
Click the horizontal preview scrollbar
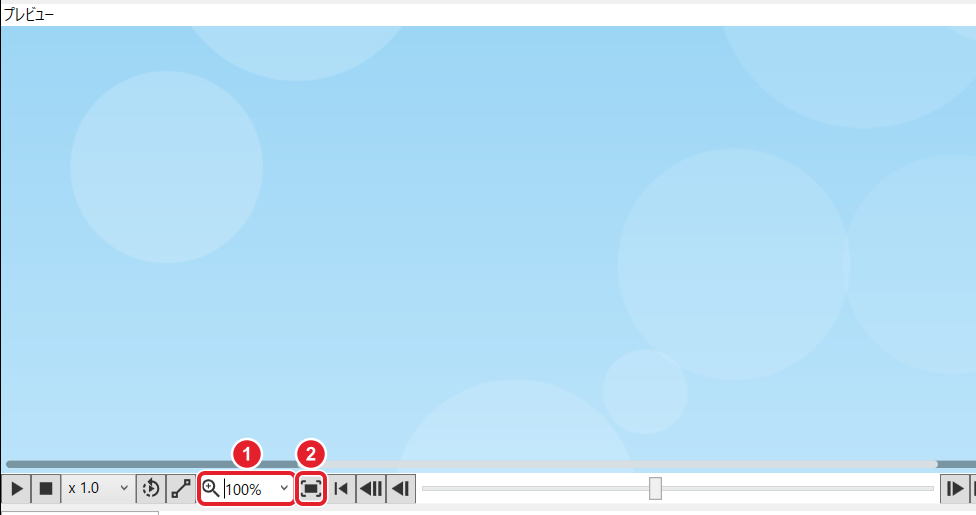tap(471, 464)
